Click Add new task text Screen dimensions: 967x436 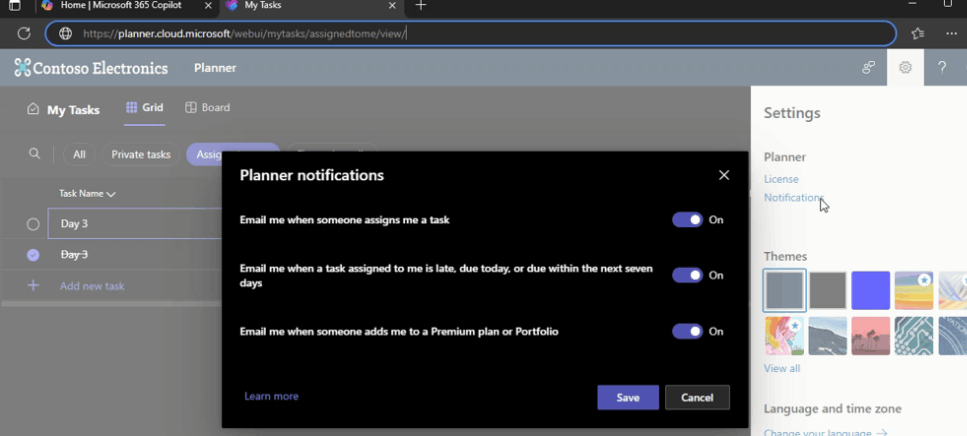92,286
